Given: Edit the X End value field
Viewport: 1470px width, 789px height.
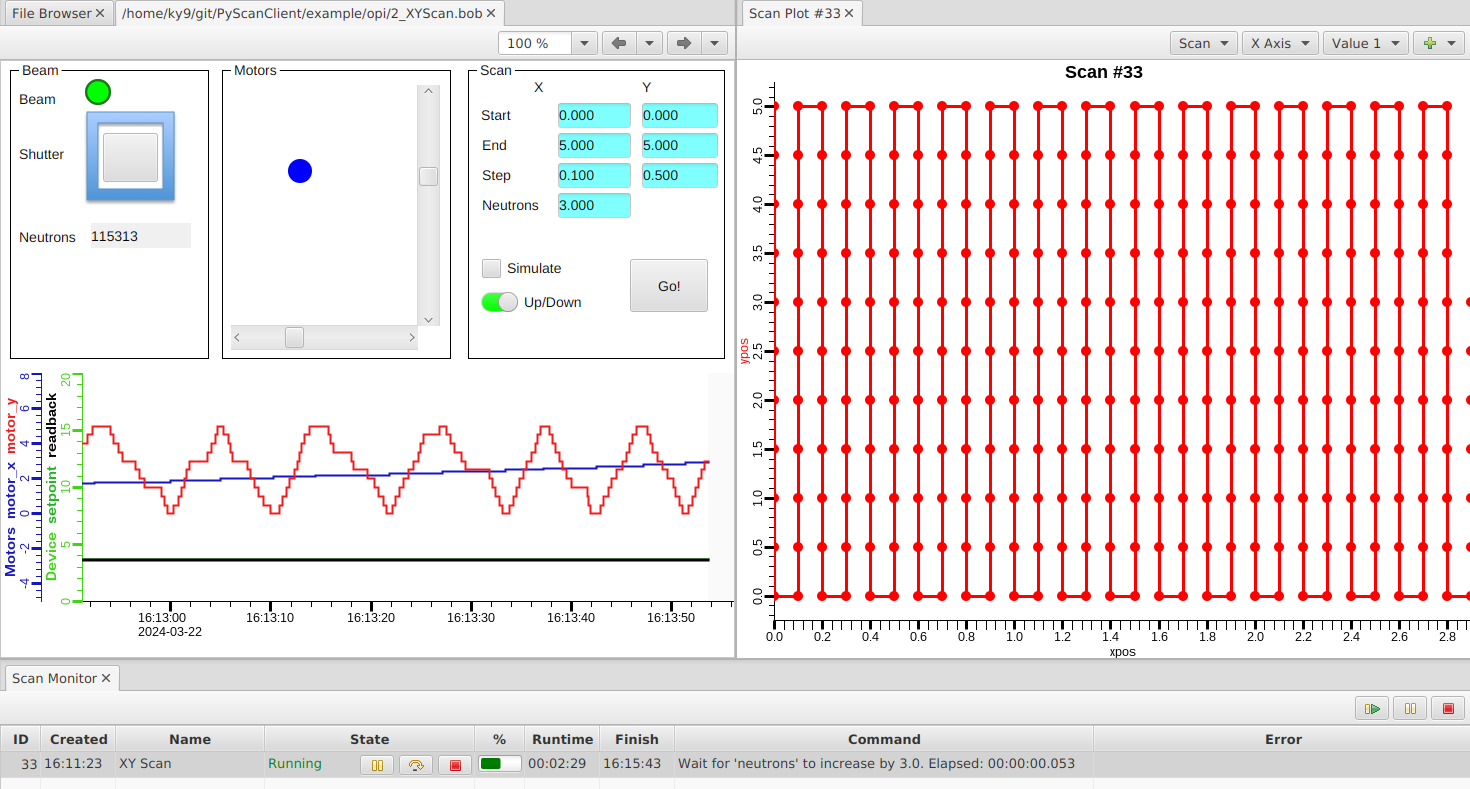Looking at the screenshot, I should coord(594,146).
